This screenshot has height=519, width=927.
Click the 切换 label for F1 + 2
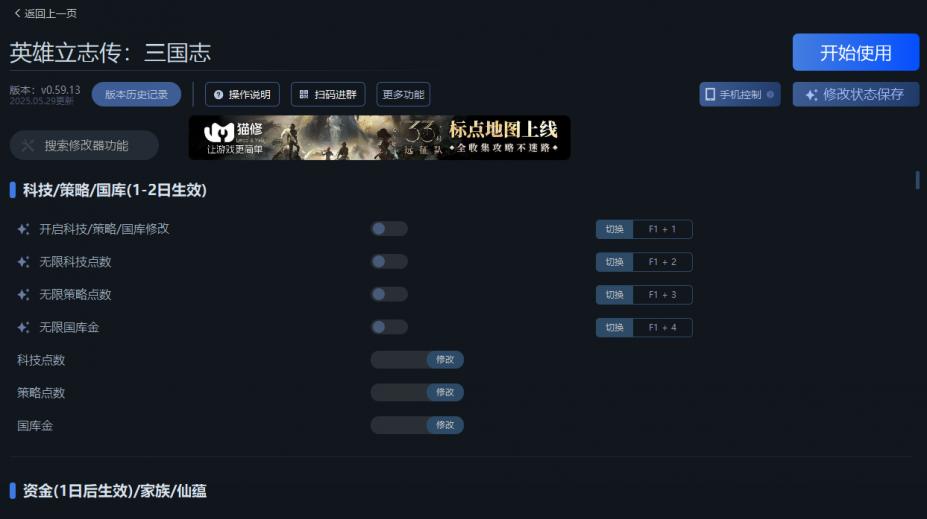[614, 262]
